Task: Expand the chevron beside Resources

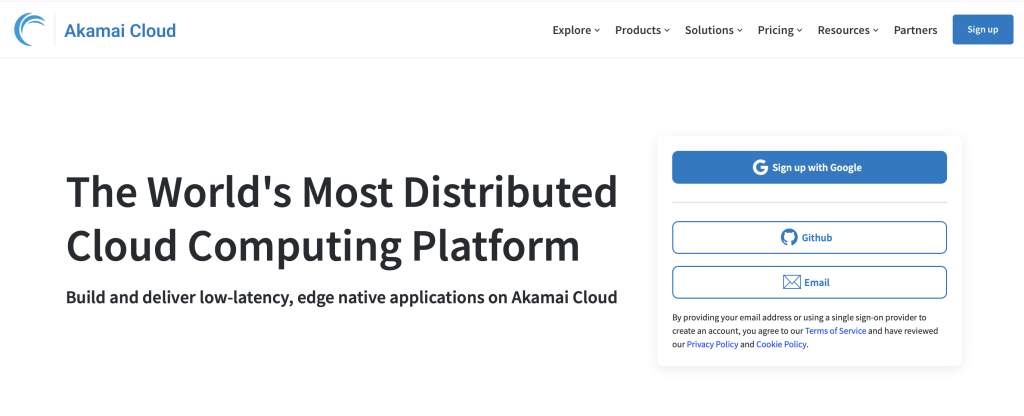Action: click(875, 31)
